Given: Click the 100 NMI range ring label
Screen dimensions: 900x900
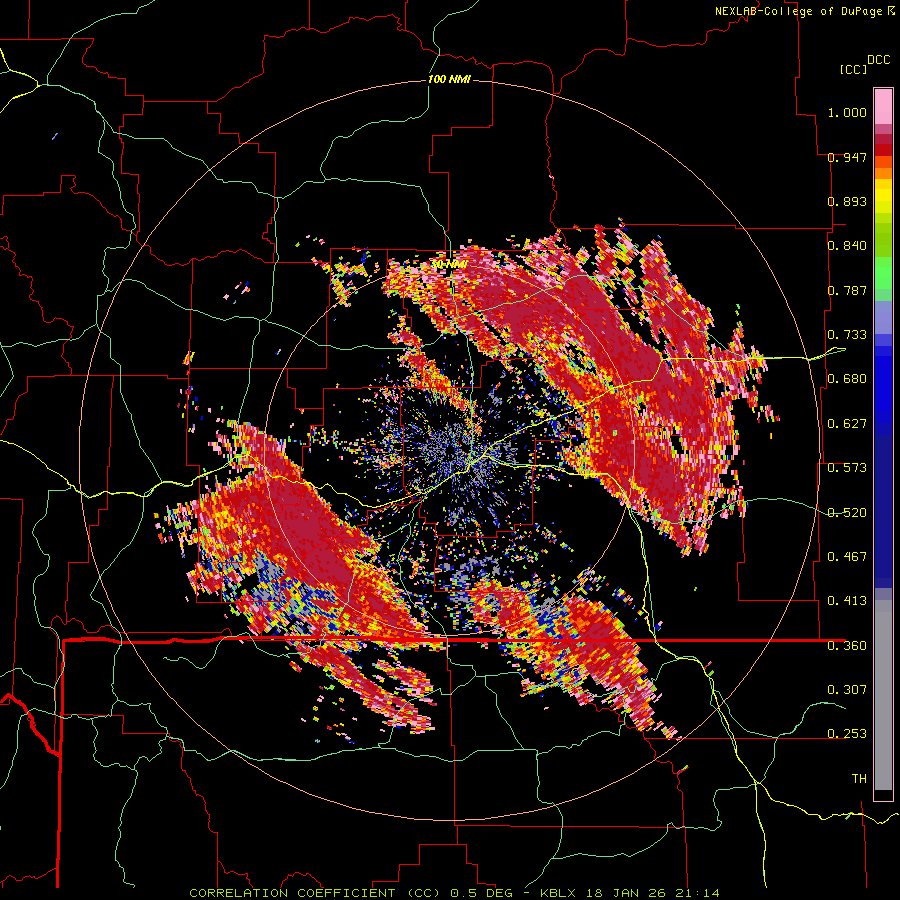Looking at the screenshot, I should coord(449,79).
